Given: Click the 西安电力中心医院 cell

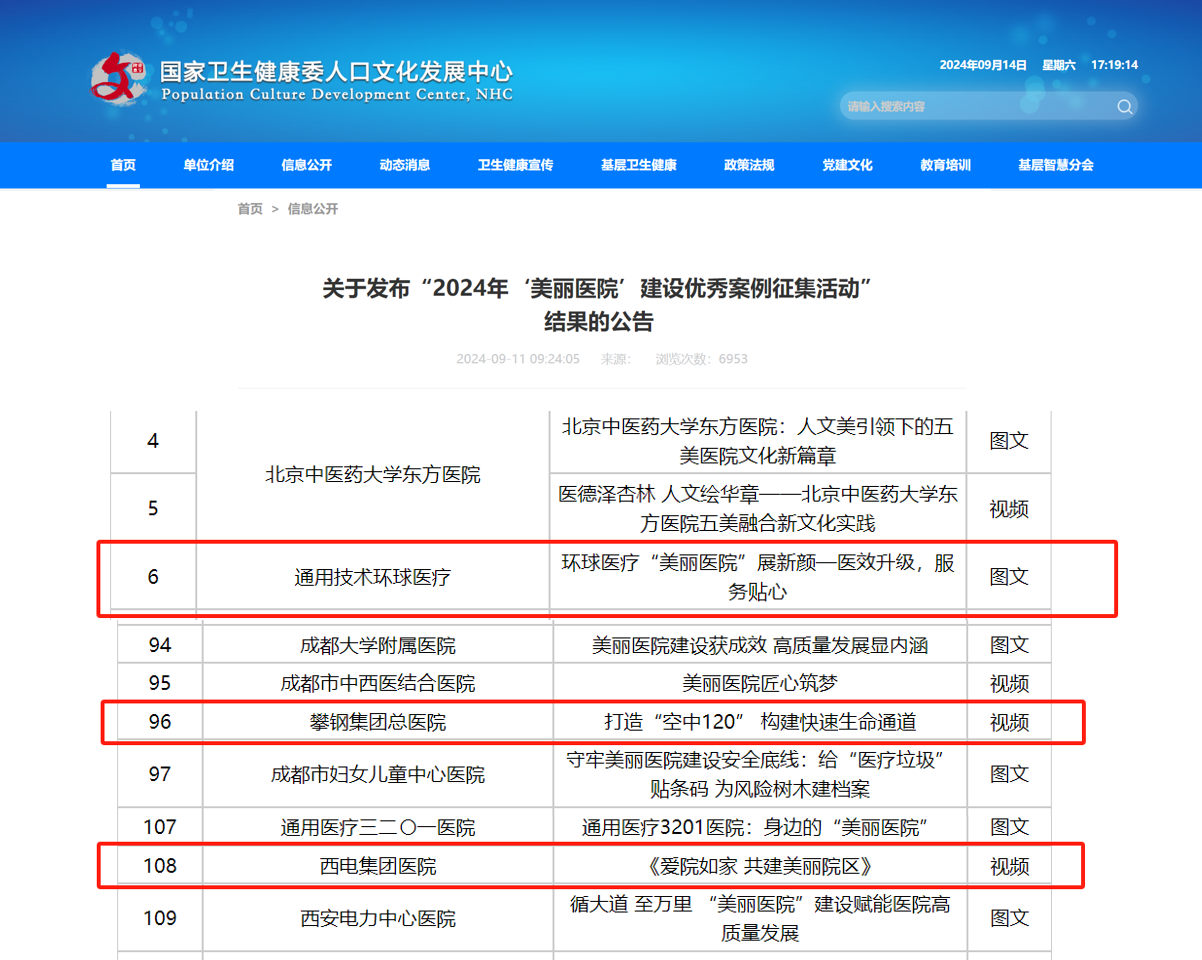Looking at the screenshot, I should 377,918.
